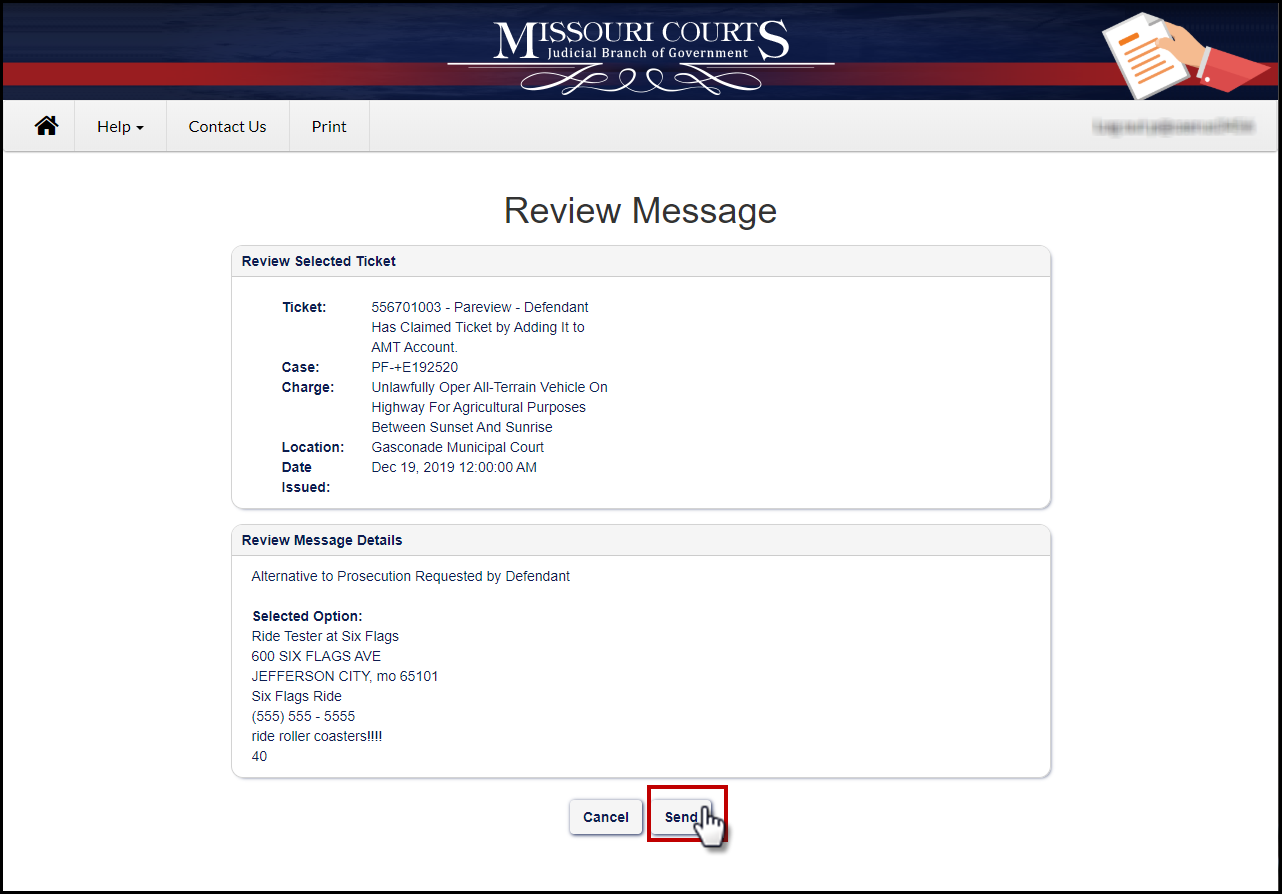Click the 'Six Flags Ride' line
Viewport: 1282px width, 894px height.
point(297,696)
